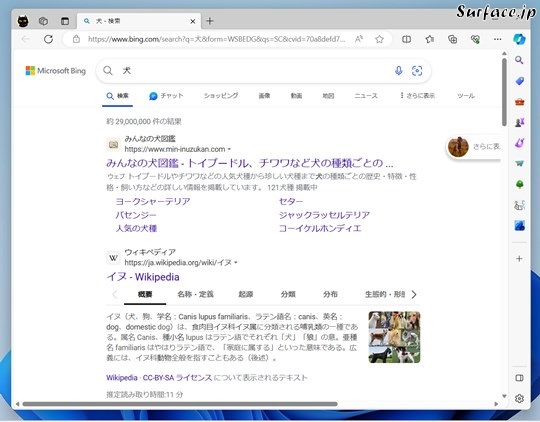The image size is (540, 422).
Task: Open sidebar Microsoft 365 icon
Action: pyautogui.click(x=520, y=143)
